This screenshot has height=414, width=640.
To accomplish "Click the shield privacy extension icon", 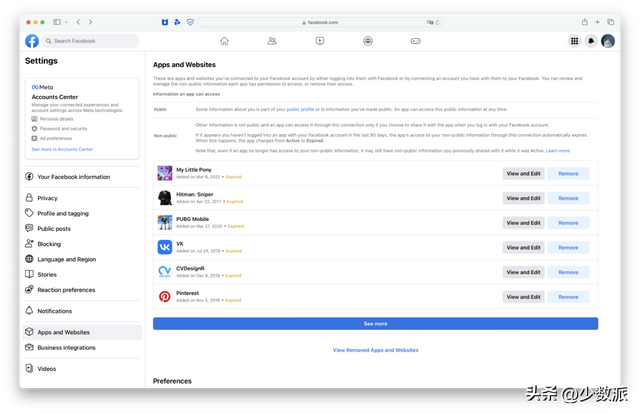I will point(190,22).
